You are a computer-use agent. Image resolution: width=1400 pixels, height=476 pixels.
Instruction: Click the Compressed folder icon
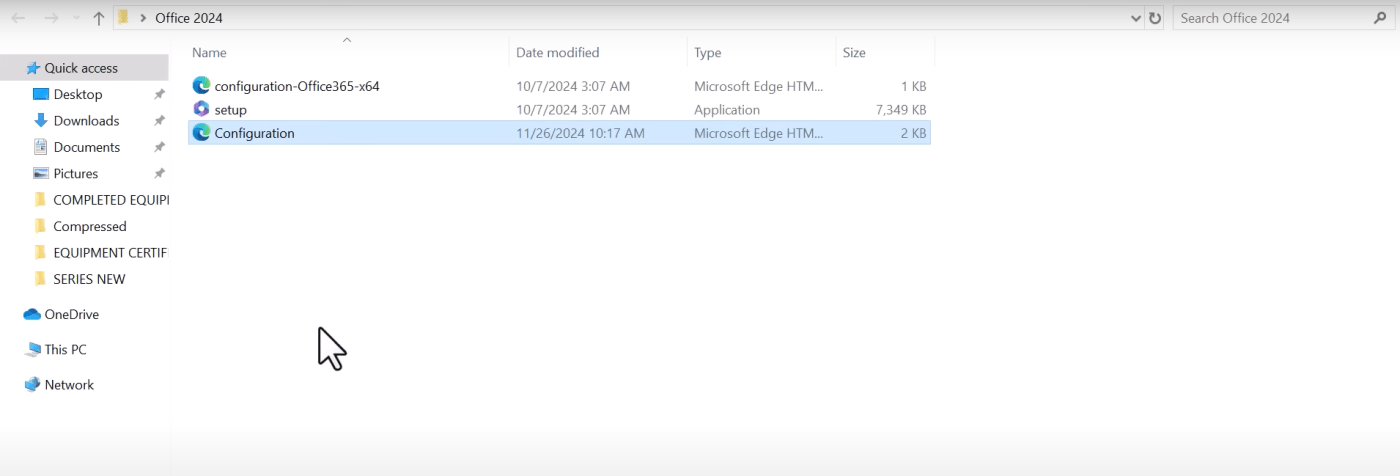[x=40, y=226]
